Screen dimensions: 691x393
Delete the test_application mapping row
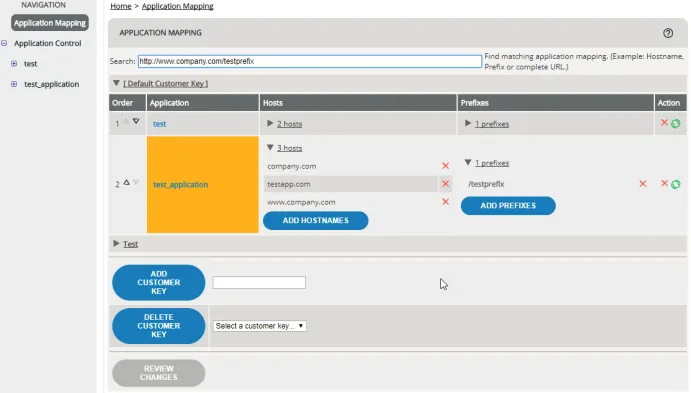pos(664,183)
